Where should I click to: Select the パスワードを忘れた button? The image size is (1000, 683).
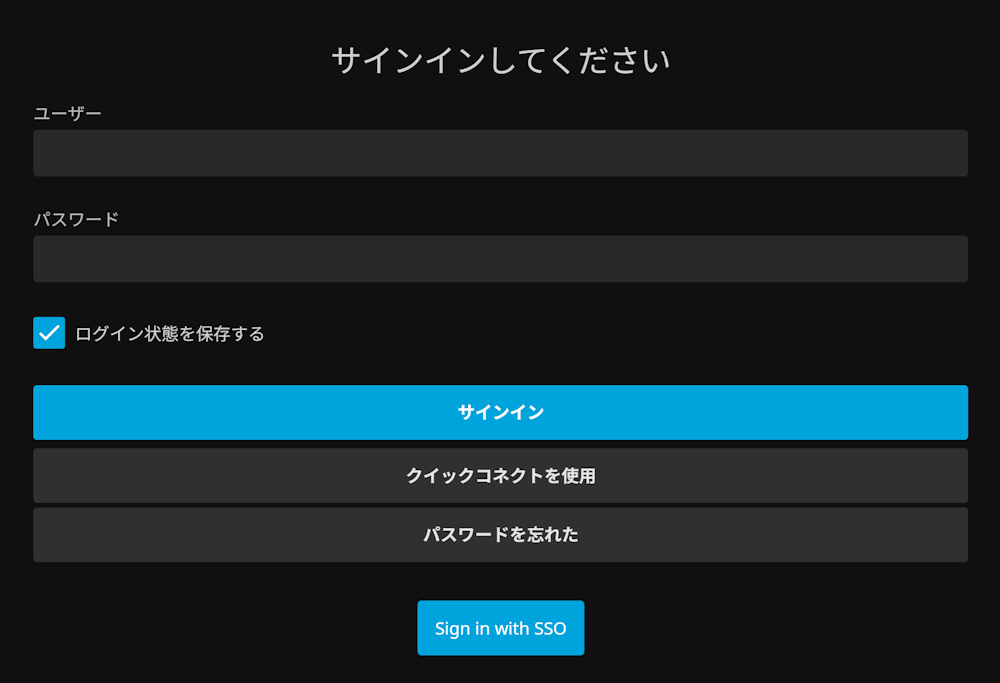(500, 535)
